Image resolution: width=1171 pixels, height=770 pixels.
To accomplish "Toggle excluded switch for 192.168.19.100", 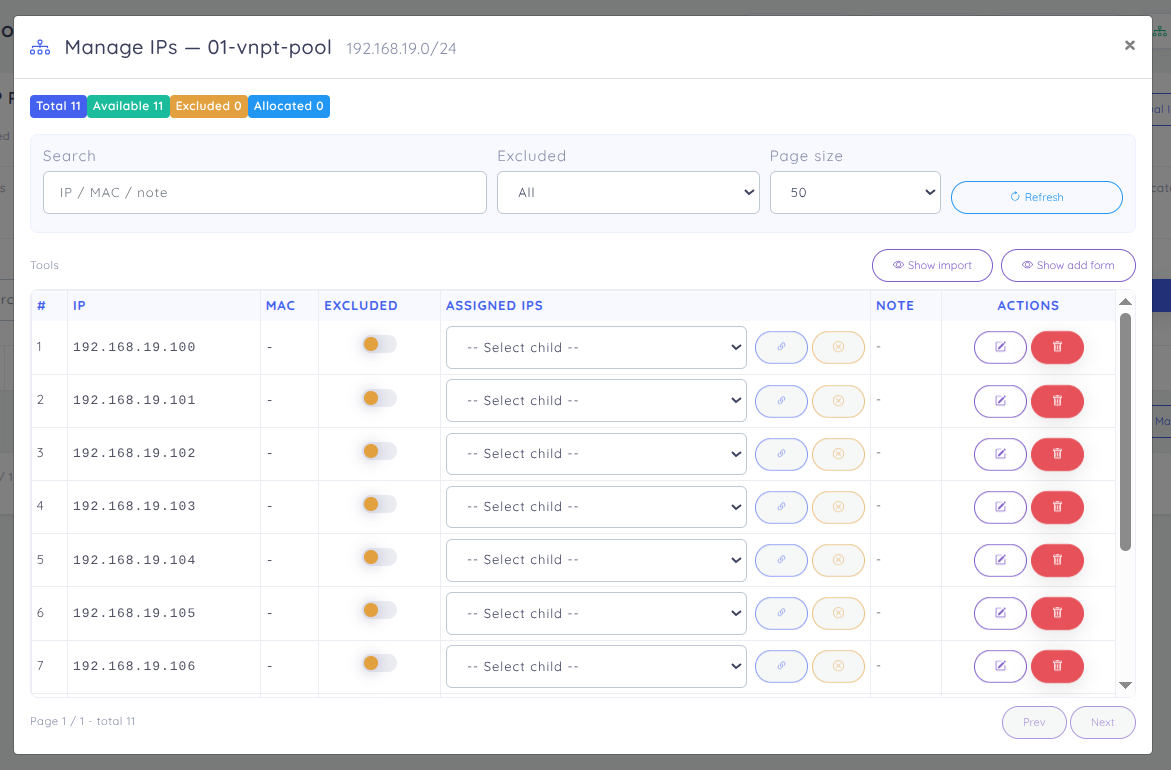I will (379, 344).
